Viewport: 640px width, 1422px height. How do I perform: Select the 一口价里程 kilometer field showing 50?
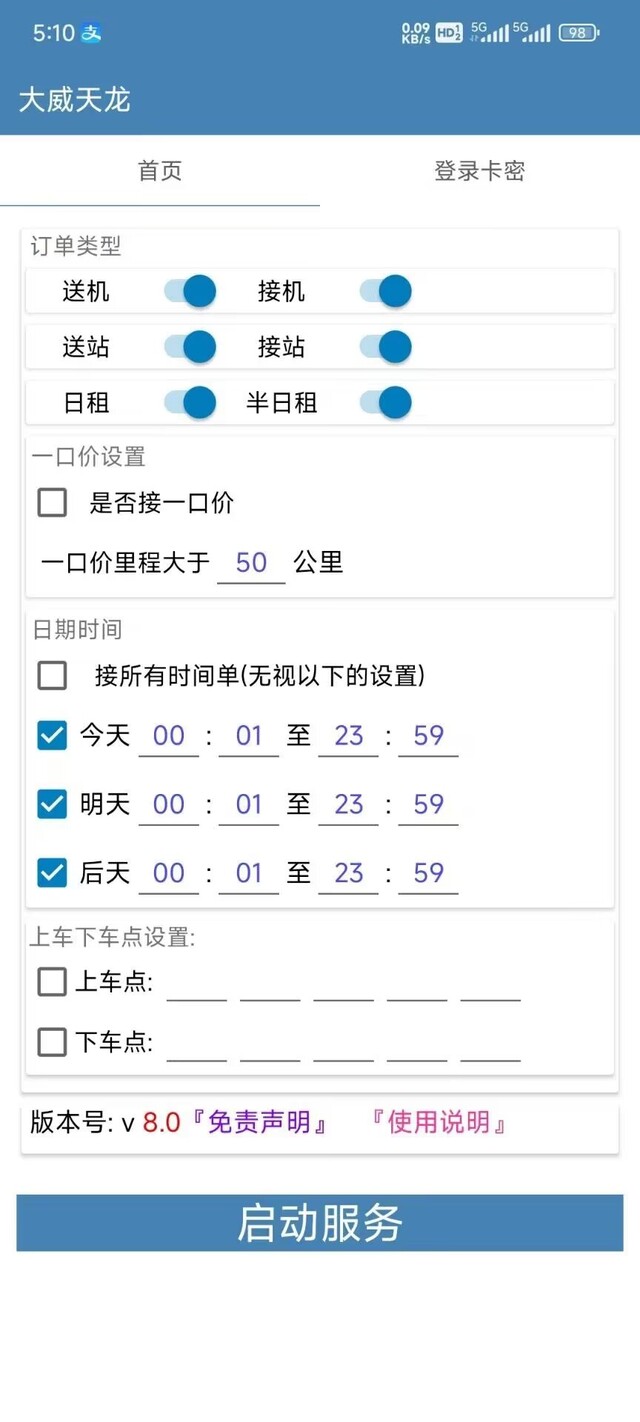pos(251,562)
